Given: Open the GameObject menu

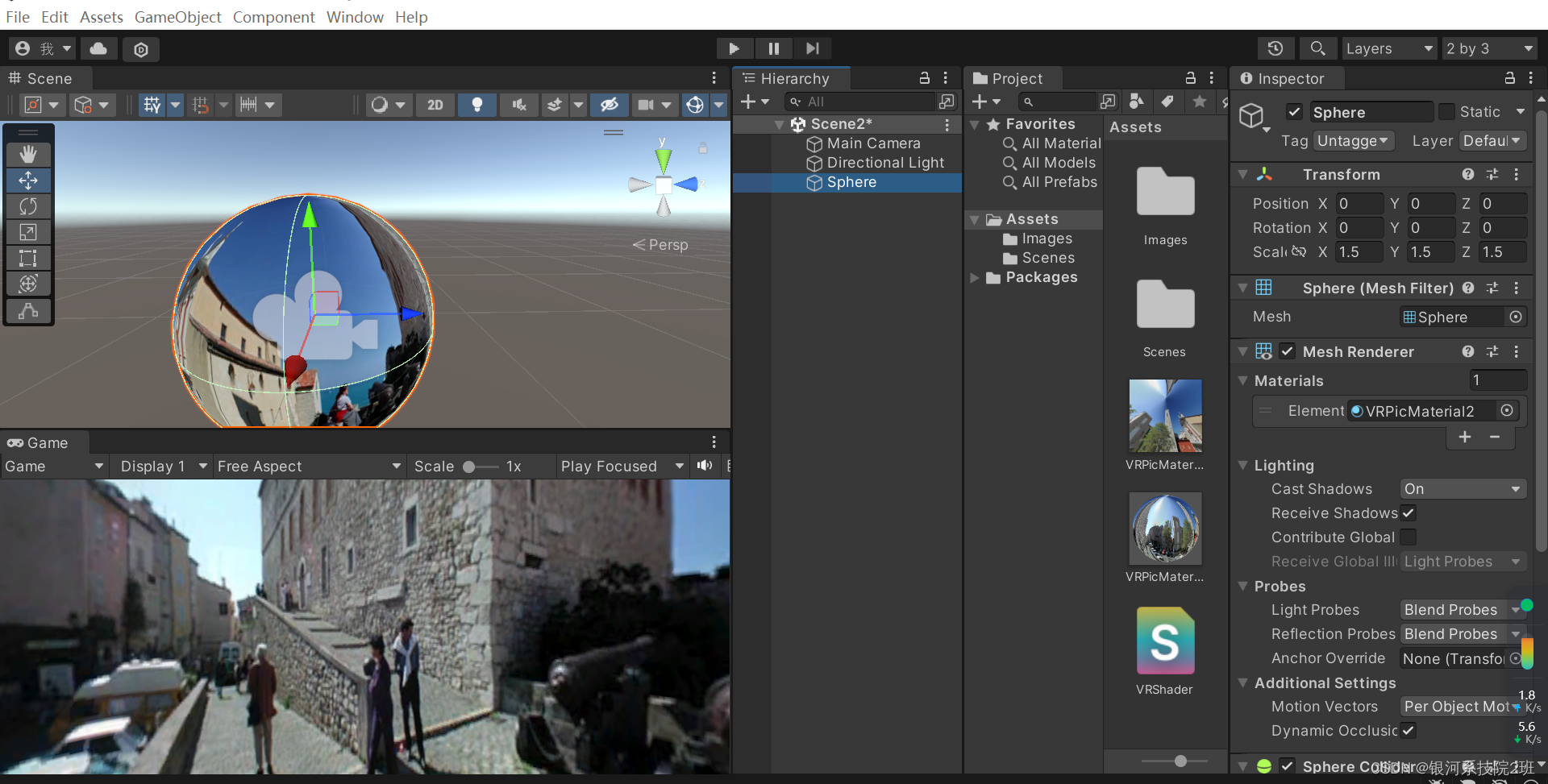Looking at the screenshot, I should [x=177, y=17].
